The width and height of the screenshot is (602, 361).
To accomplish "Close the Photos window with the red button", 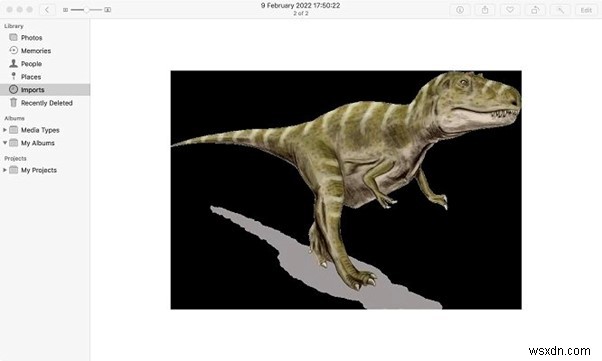I will (10, 10).
